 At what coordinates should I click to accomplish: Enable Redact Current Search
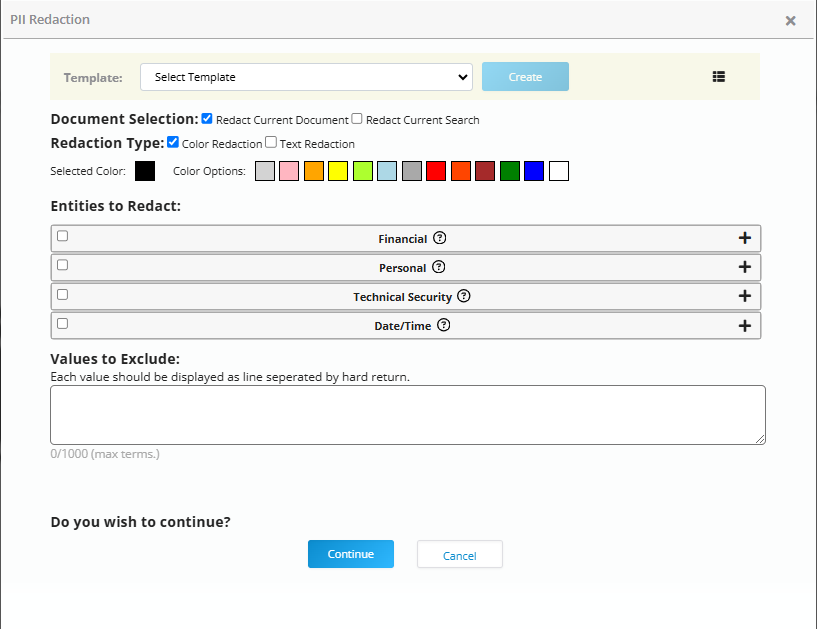tap(357, 118)
